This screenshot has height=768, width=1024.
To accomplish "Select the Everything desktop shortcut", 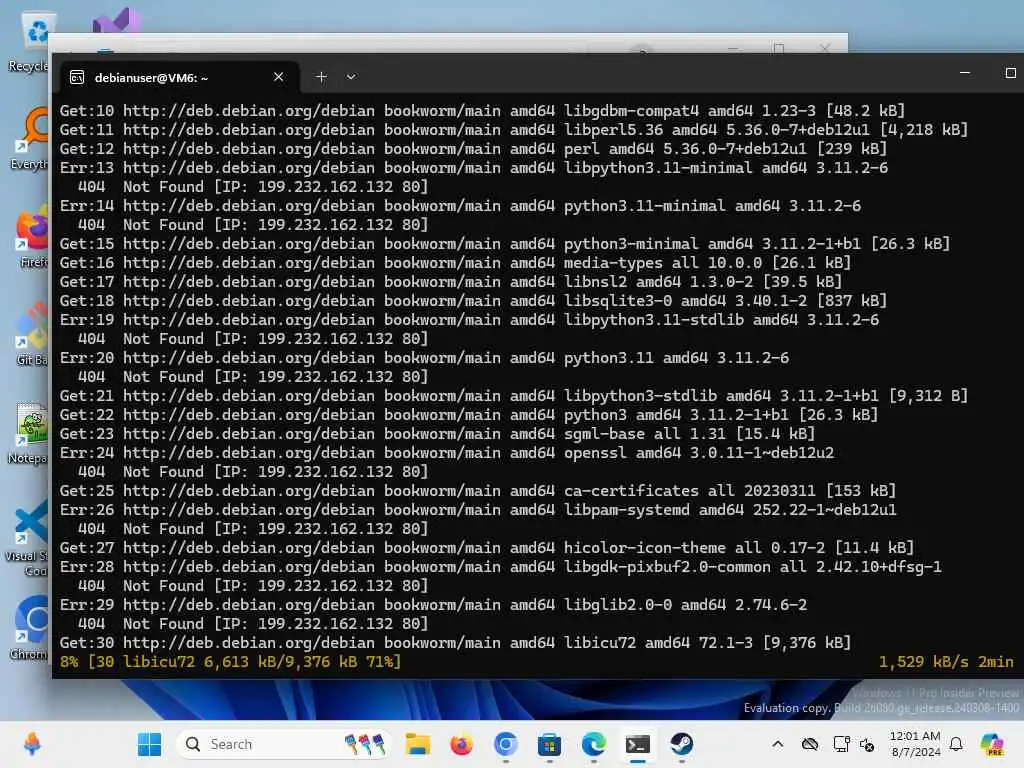I will tap(29, 140).
